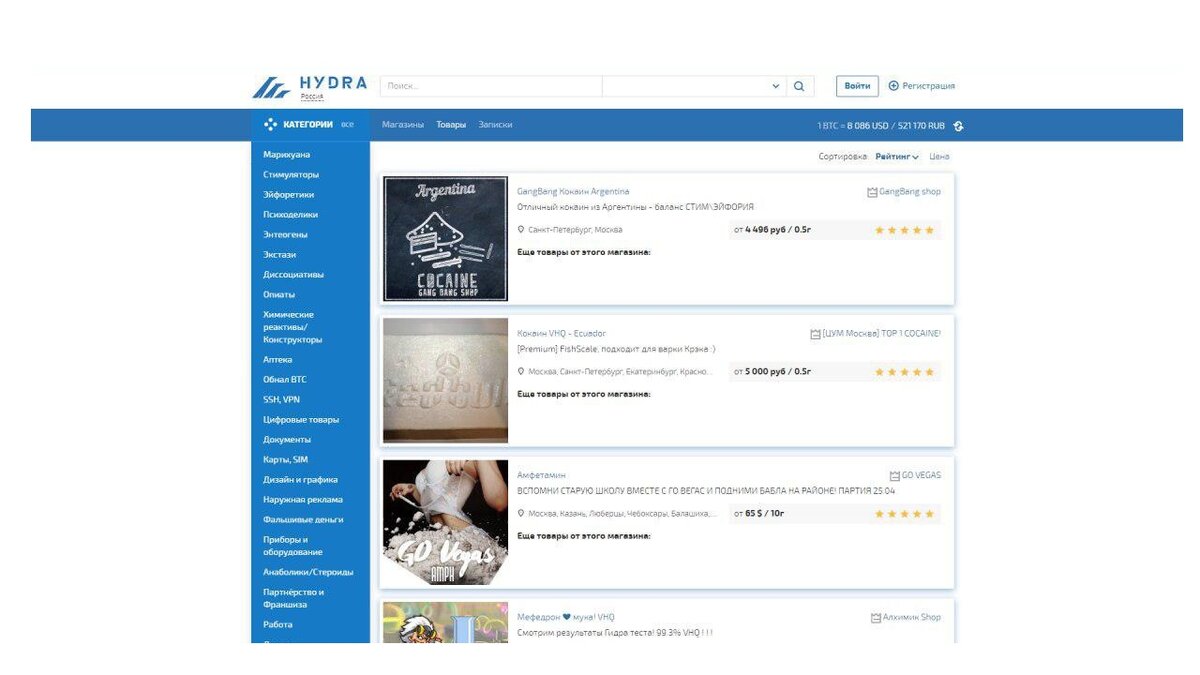
Task: Select the Психоделики category
Action: (x=291, y=215)
